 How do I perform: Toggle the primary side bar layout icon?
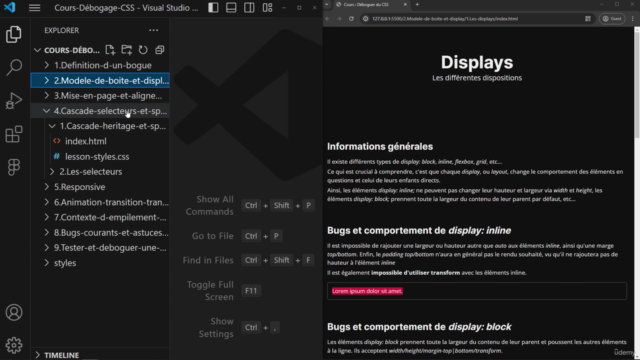tap(213, 8)
